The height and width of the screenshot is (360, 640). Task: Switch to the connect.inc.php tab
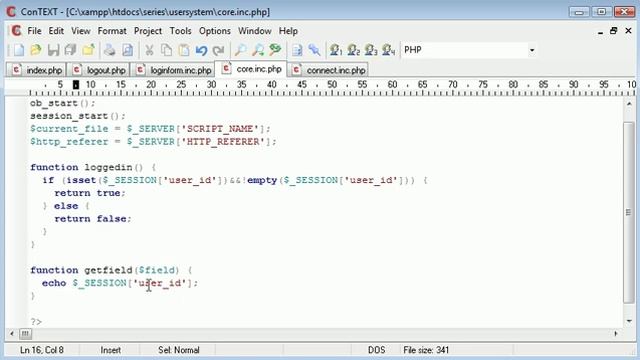(x=329, y=70)
